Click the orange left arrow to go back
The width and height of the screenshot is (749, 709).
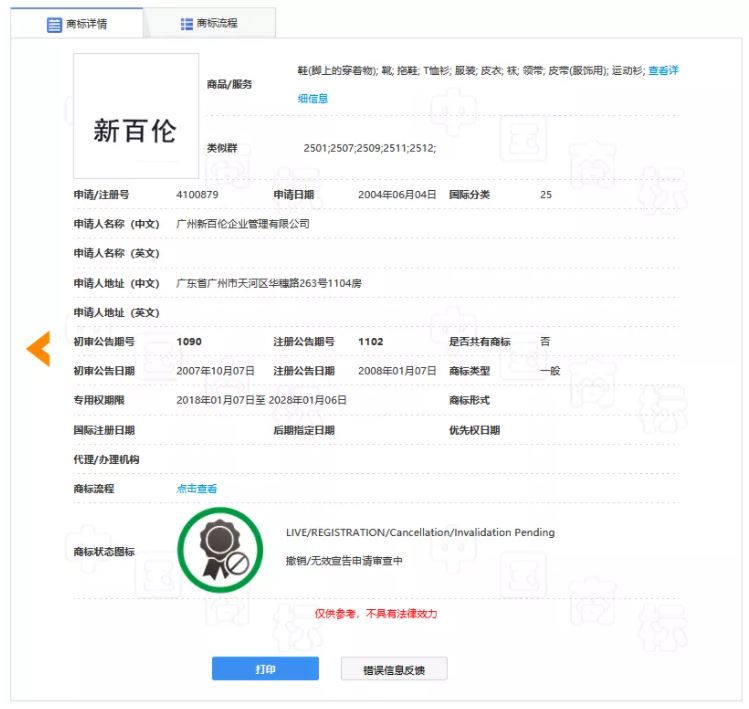38,349
